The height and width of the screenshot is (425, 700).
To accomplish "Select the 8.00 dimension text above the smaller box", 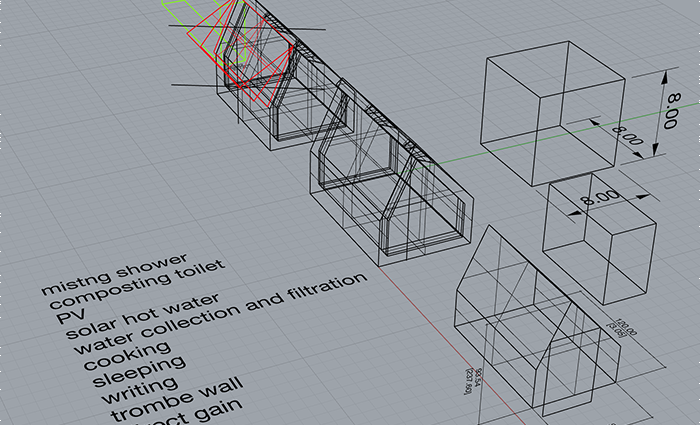I will [x=602, y=197].
